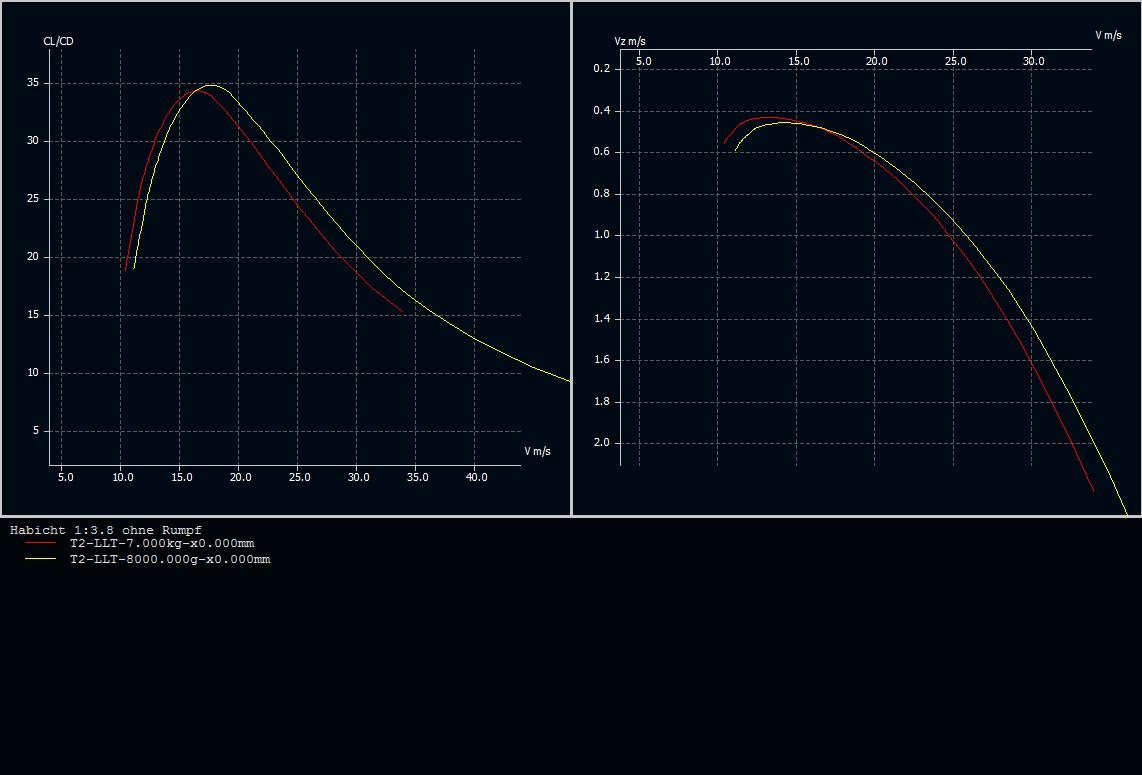Select the T2-LLT-7.000kg-x0.000mm legend entry text

161,543
